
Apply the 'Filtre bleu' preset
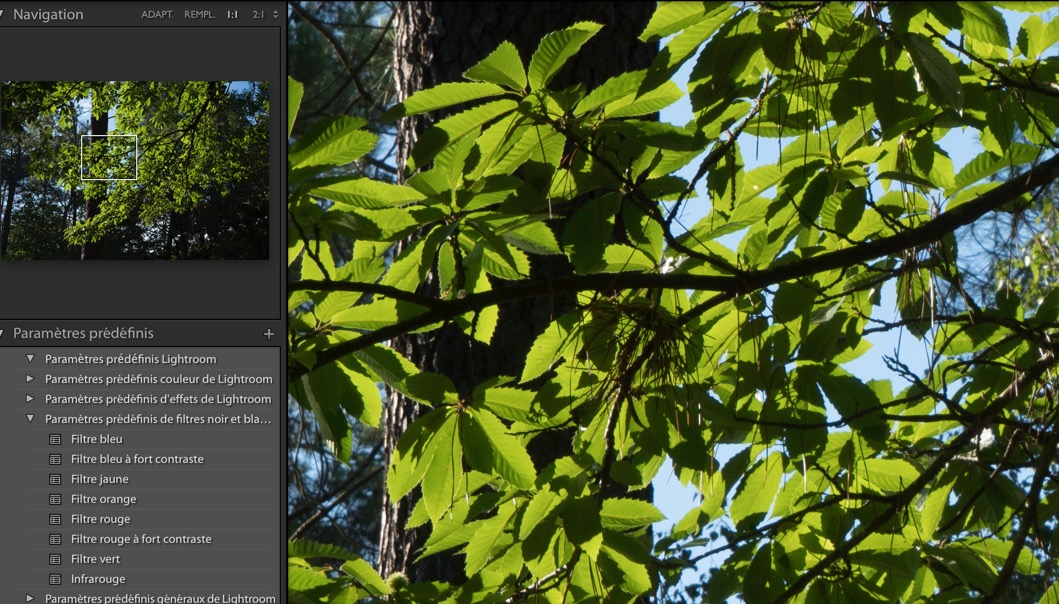pyautogui.click(x=97, y=439)
